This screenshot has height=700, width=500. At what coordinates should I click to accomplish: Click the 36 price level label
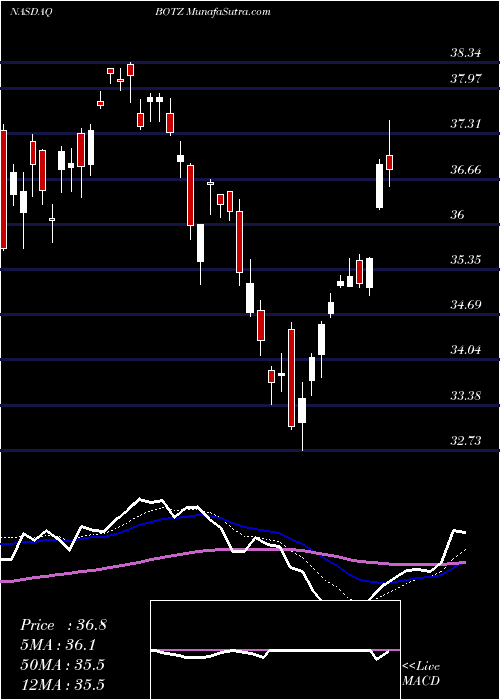458,215
